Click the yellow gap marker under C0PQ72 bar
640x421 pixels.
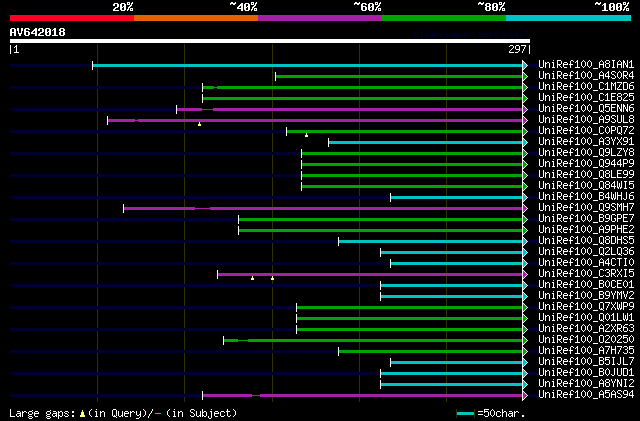(x=306, y=135)
